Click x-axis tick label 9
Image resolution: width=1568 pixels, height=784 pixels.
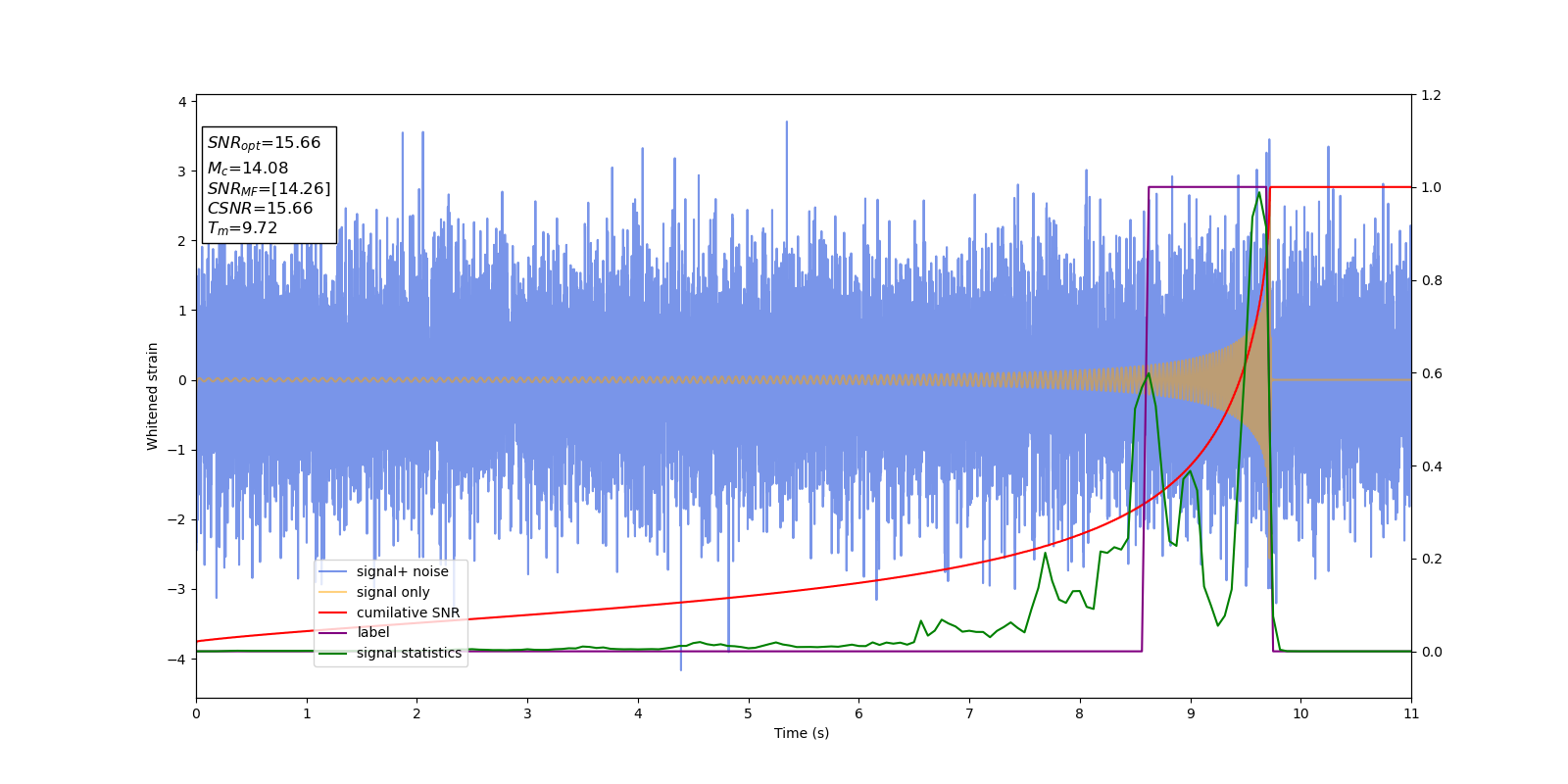click(x=1191, y=713)
